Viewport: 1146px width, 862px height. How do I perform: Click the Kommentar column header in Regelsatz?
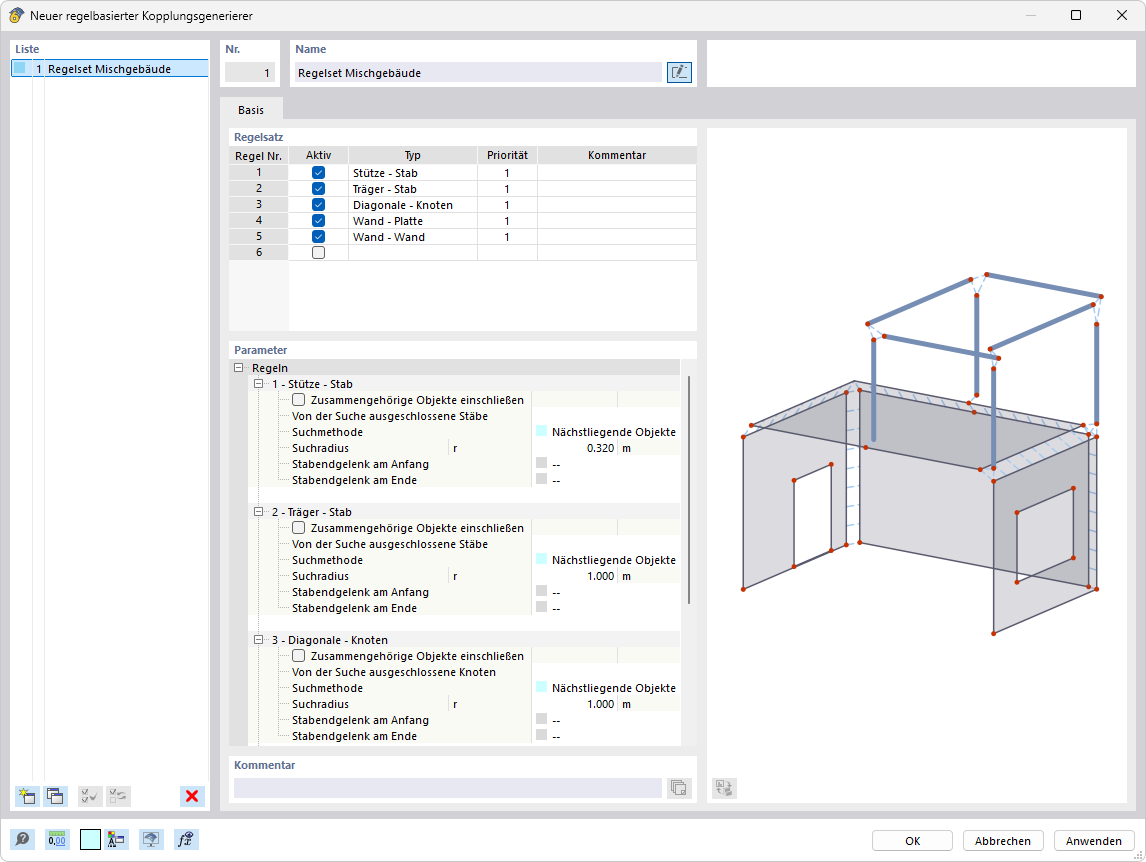[x=617, y=155]
